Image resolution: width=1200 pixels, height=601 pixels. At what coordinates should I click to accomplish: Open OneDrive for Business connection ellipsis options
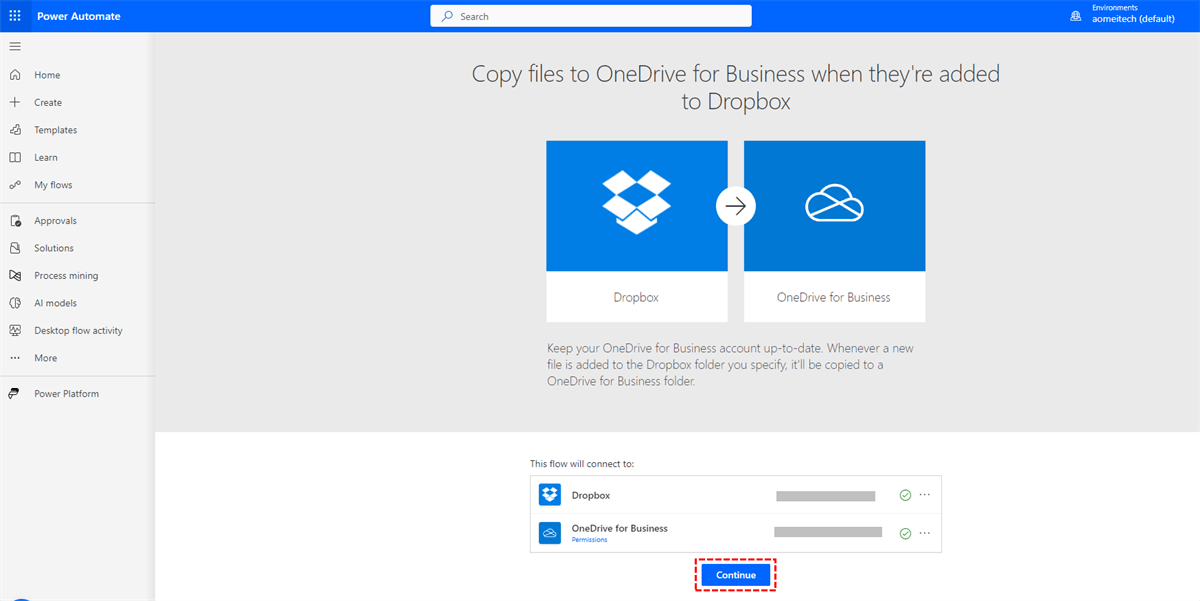tap(925, 533)
